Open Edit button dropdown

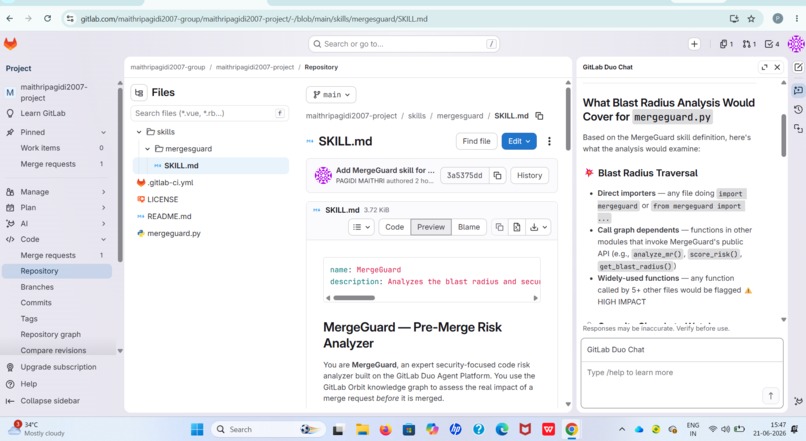coord(519,141)
